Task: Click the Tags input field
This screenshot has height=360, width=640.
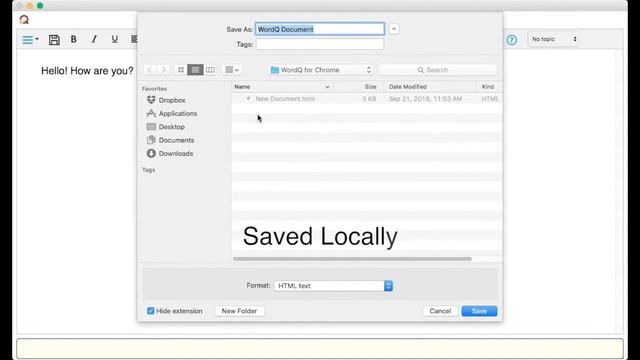Action: click(320, 44)
